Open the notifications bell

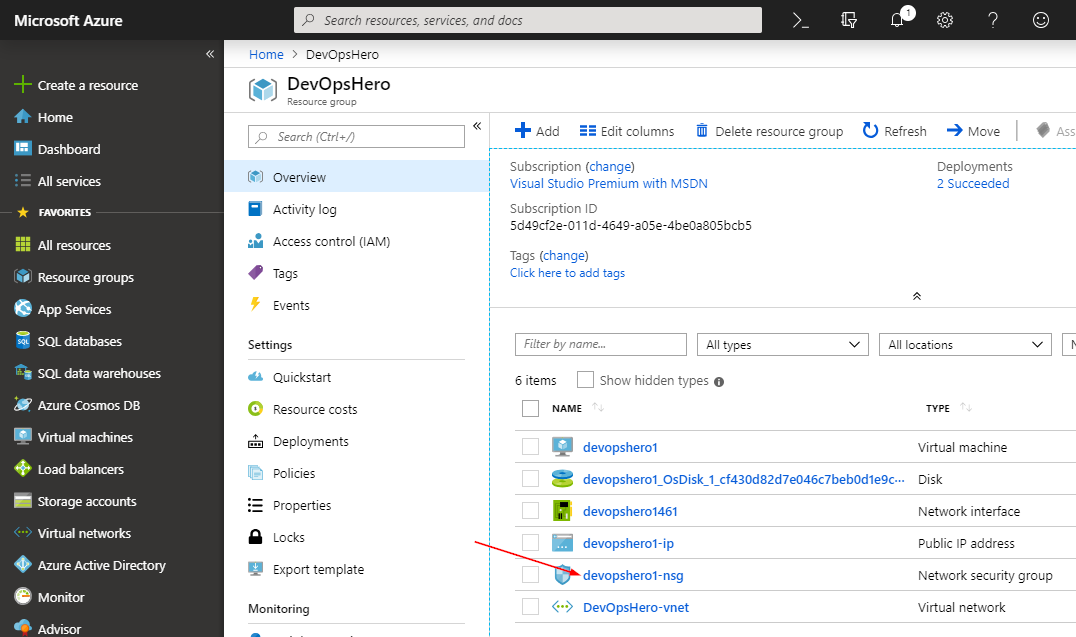tap(897, 20)
